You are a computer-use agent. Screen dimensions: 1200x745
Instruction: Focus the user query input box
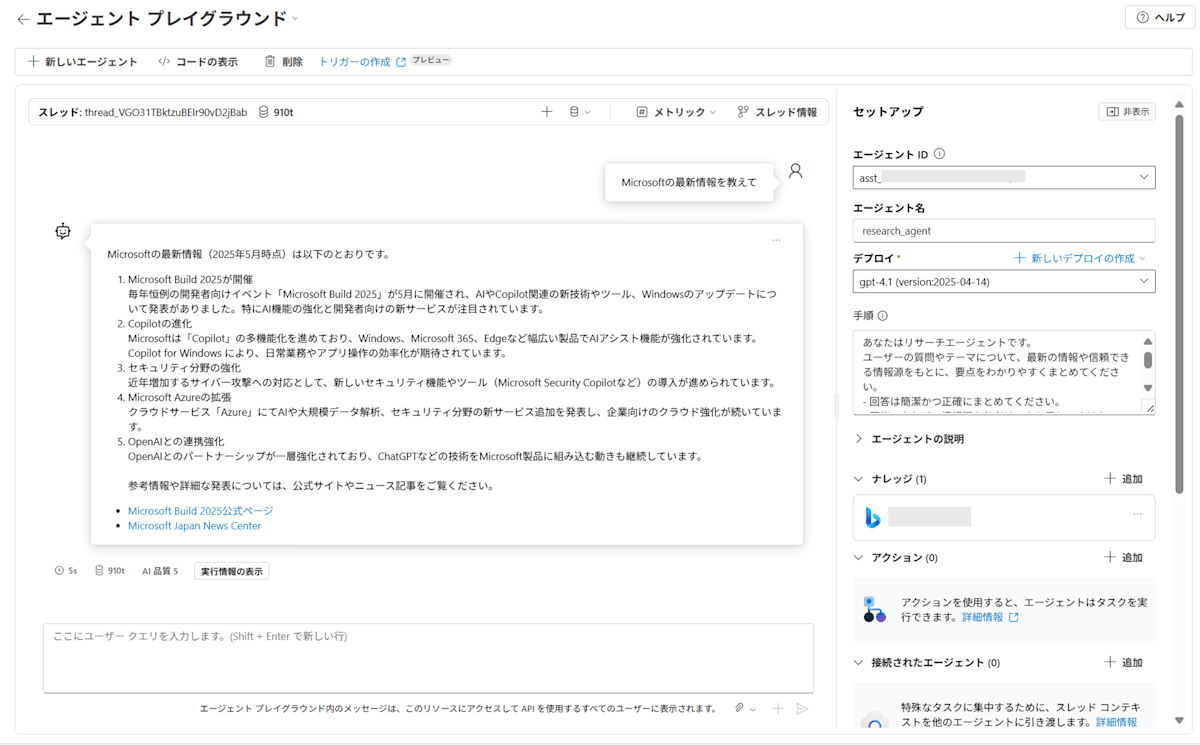click(x=428, y=658)
